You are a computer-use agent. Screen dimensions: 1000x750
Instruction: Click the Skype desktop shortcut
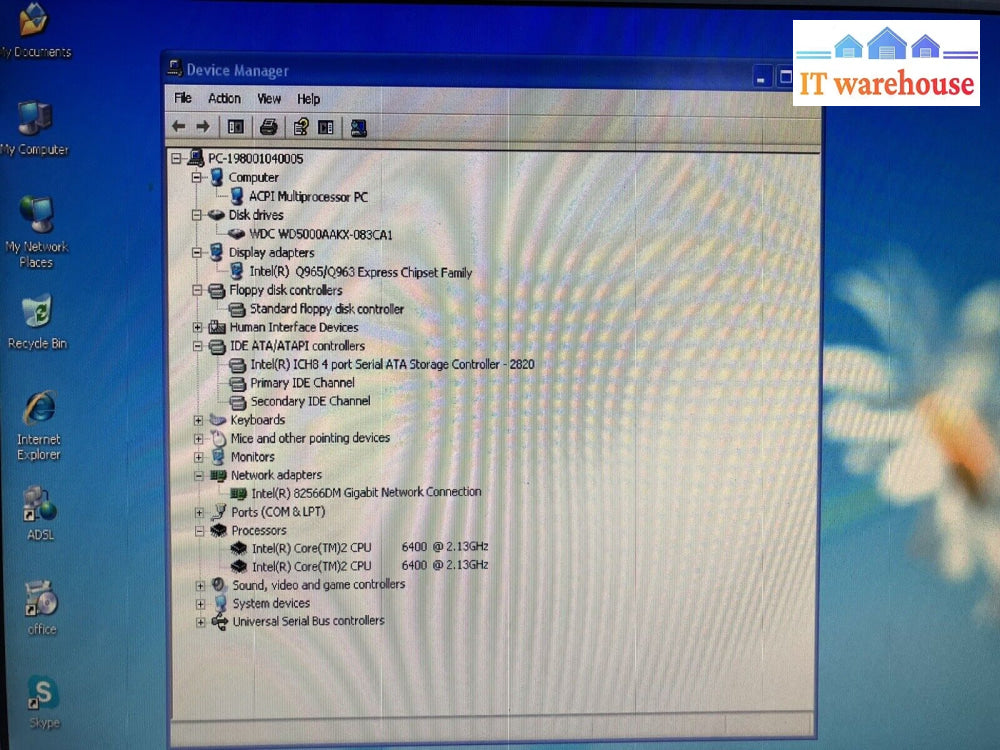(x=43, y=701)
